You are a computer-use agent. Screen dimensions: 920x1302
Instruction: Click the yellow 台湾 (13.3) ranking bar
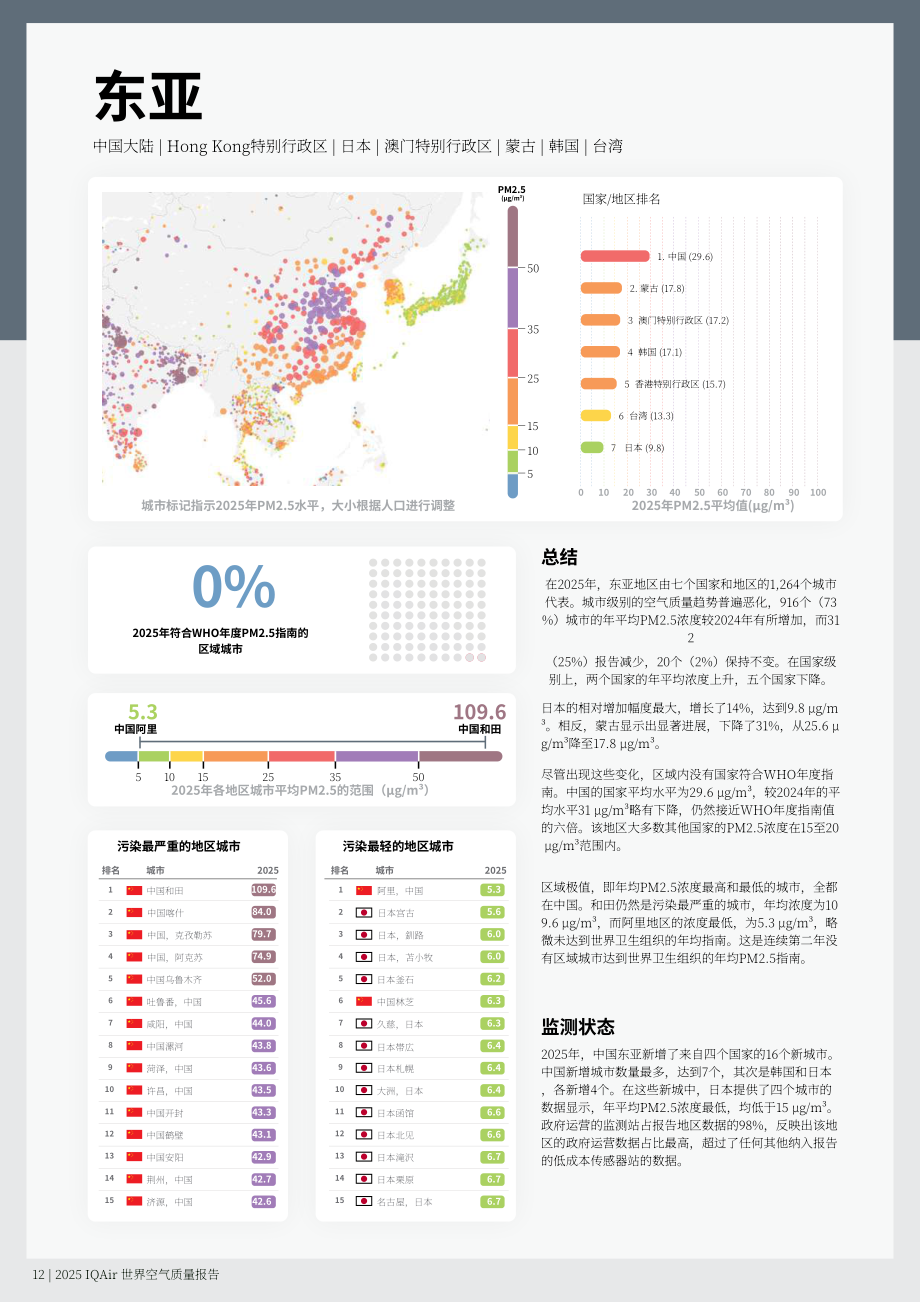[596, 415]
